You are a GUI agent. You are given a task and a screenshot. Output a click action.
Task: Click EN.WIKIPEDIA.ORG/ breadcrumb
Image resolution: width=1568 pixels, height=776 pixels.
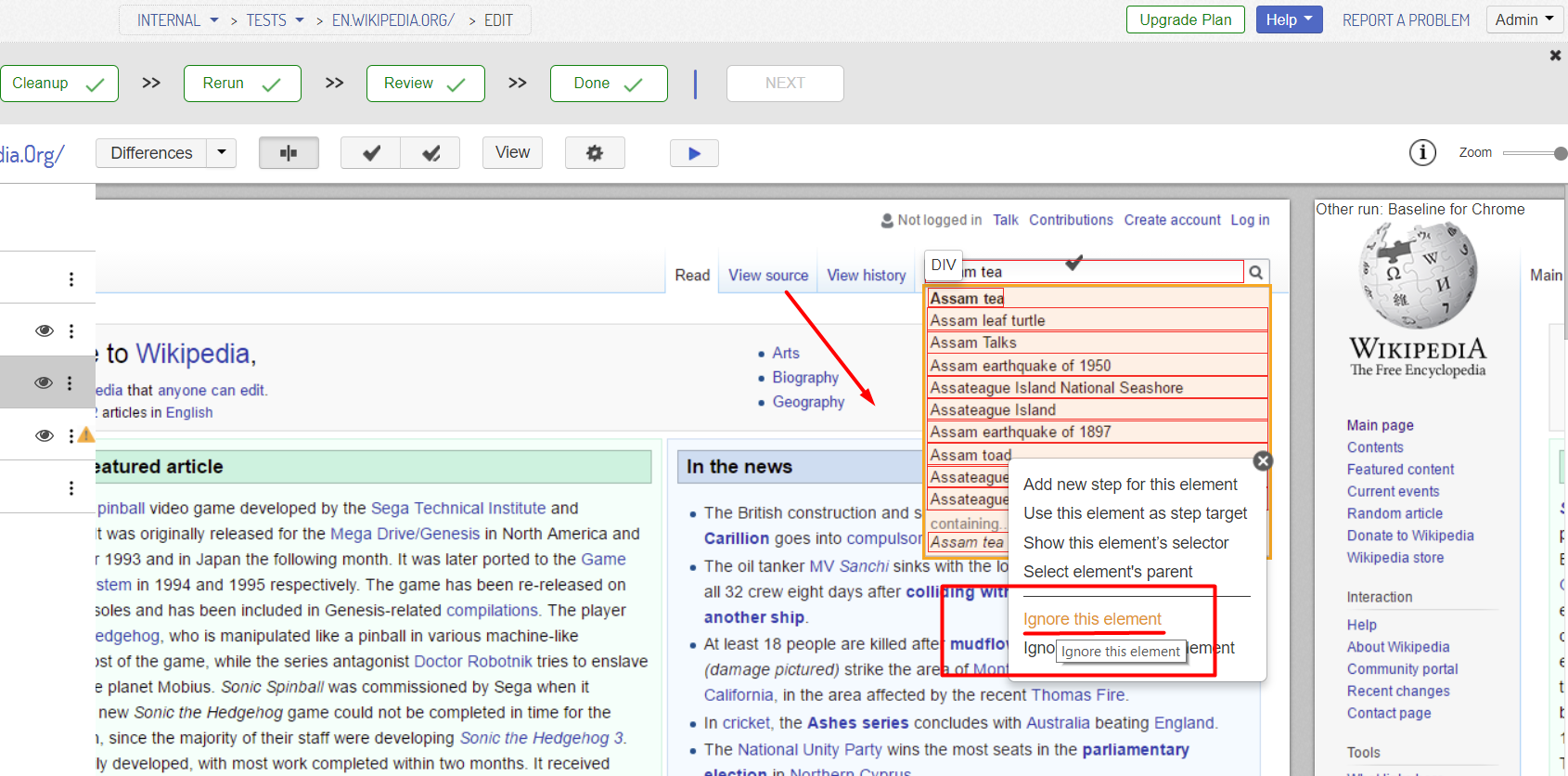pos(393,20)
